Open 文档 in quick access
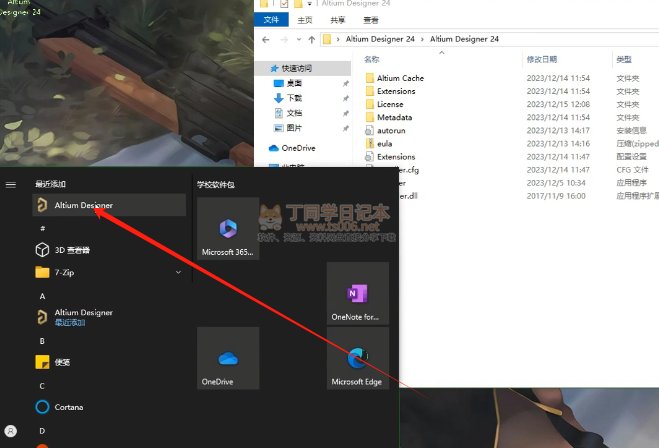This screenshot has height=448, width=659. pos(294,113)
